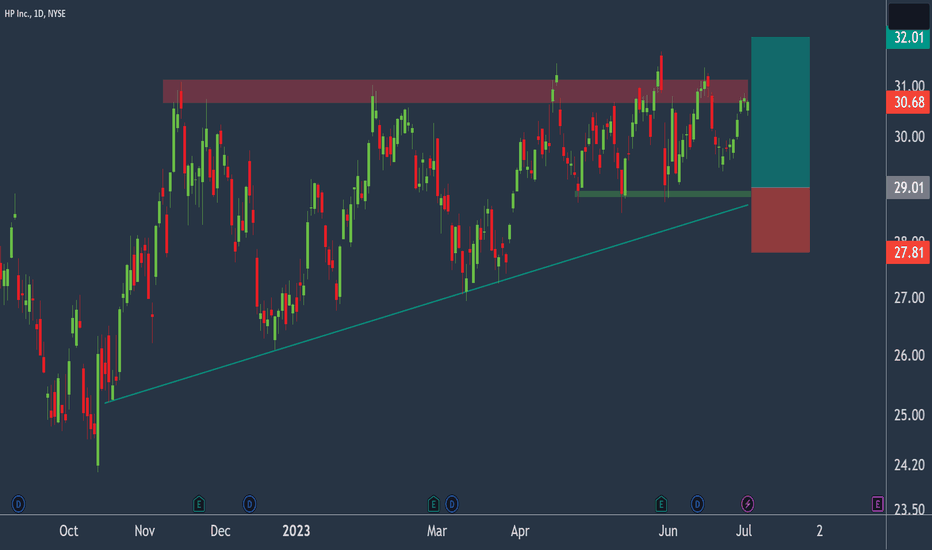
Task: Select the teal ascending trendline
Action: pos(426,304)
